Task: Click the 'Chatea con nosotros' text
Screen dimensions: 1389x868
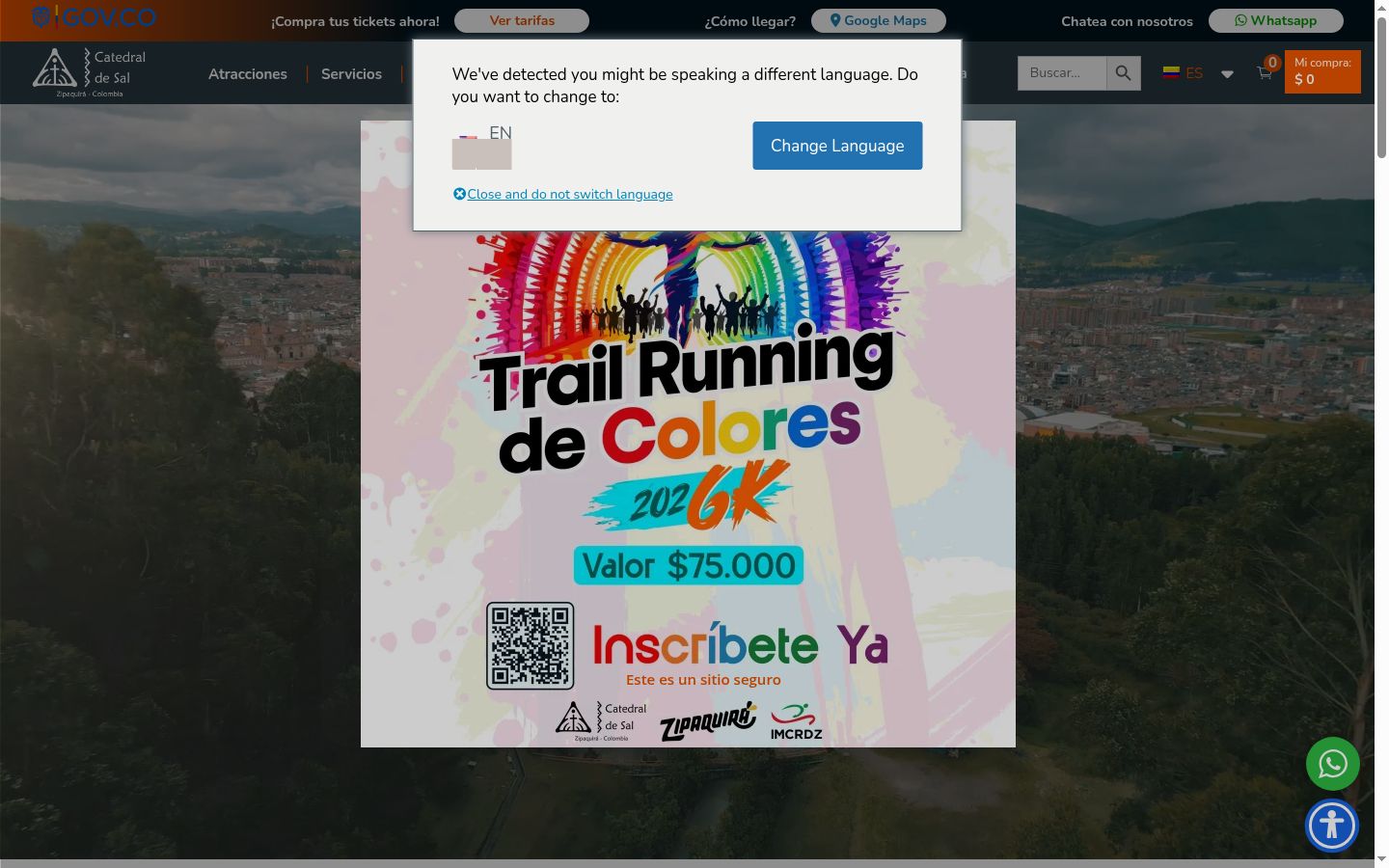Action: click(x=1127, y=21)
